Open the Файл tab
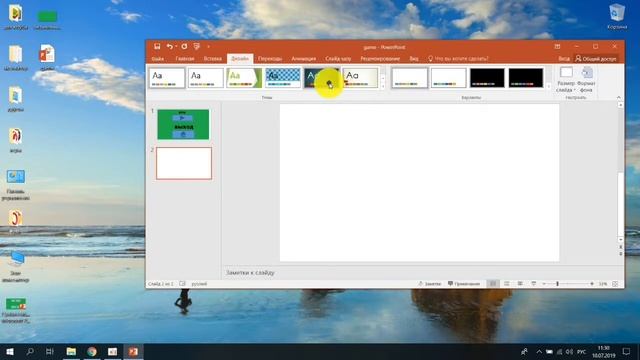This screenshot has height=360, width=640. tap(158, 59)
